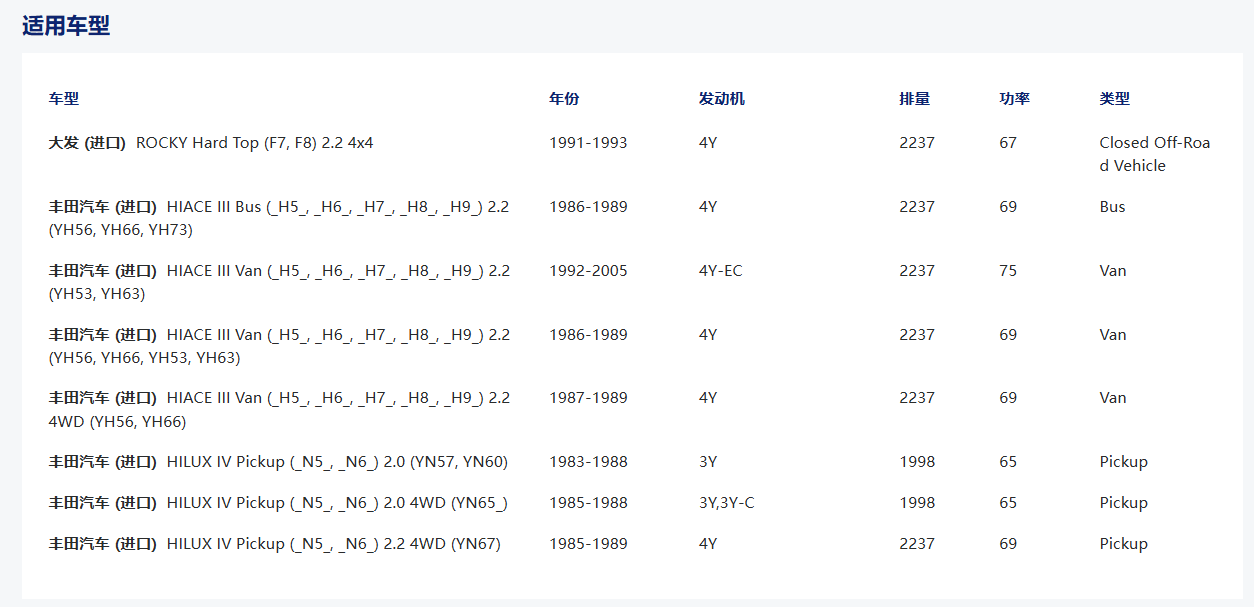The image size is (1254, 607).
Task: Click the 车型 column header
Action: pos(64,99)
